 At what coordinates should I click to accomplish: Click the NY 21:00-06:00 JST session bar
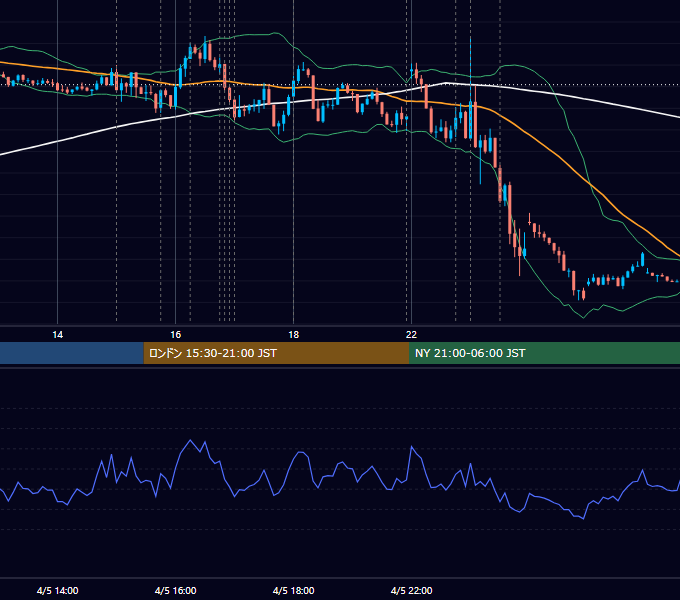[544, 353]
